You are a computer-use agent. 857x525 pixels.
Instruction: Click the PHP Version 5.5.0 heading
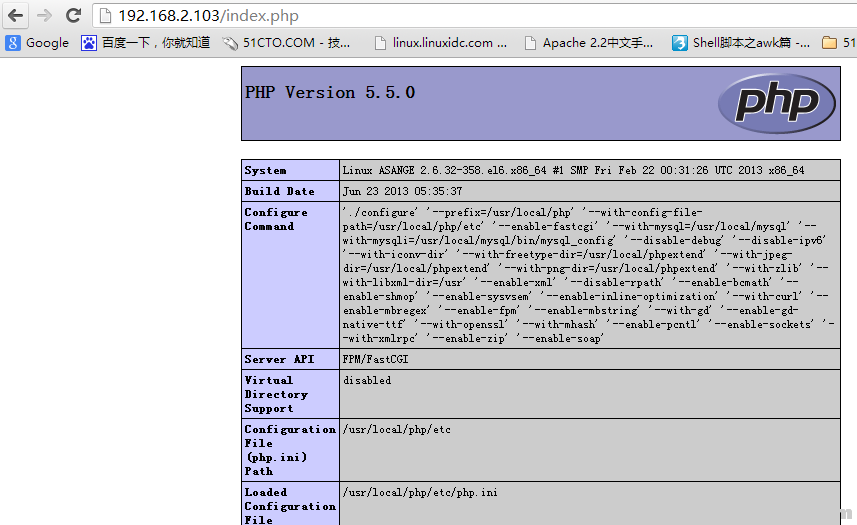point(330,92)
